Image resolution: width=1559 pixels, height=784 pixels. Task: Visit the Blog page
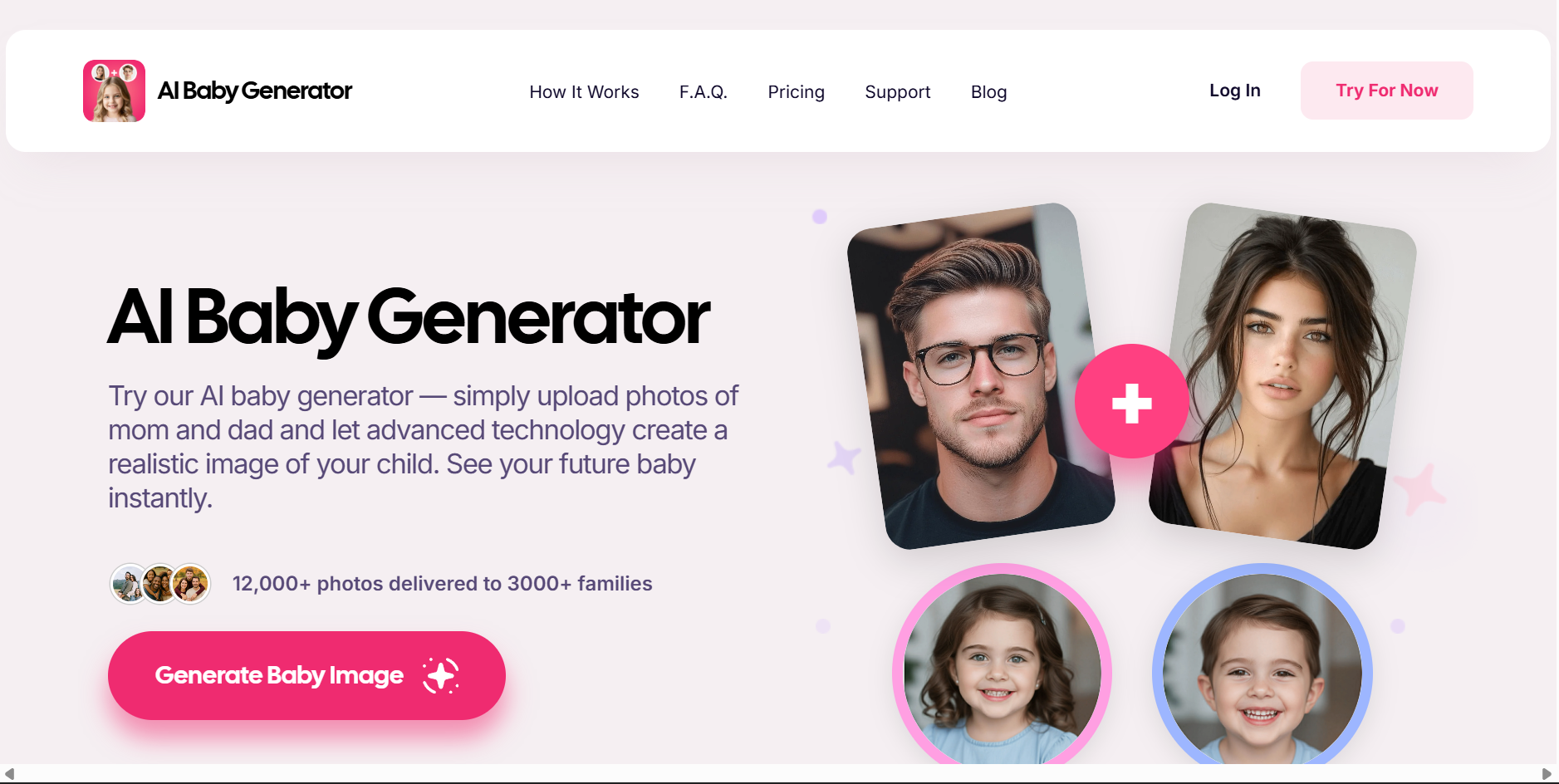[x=988, y=91]
